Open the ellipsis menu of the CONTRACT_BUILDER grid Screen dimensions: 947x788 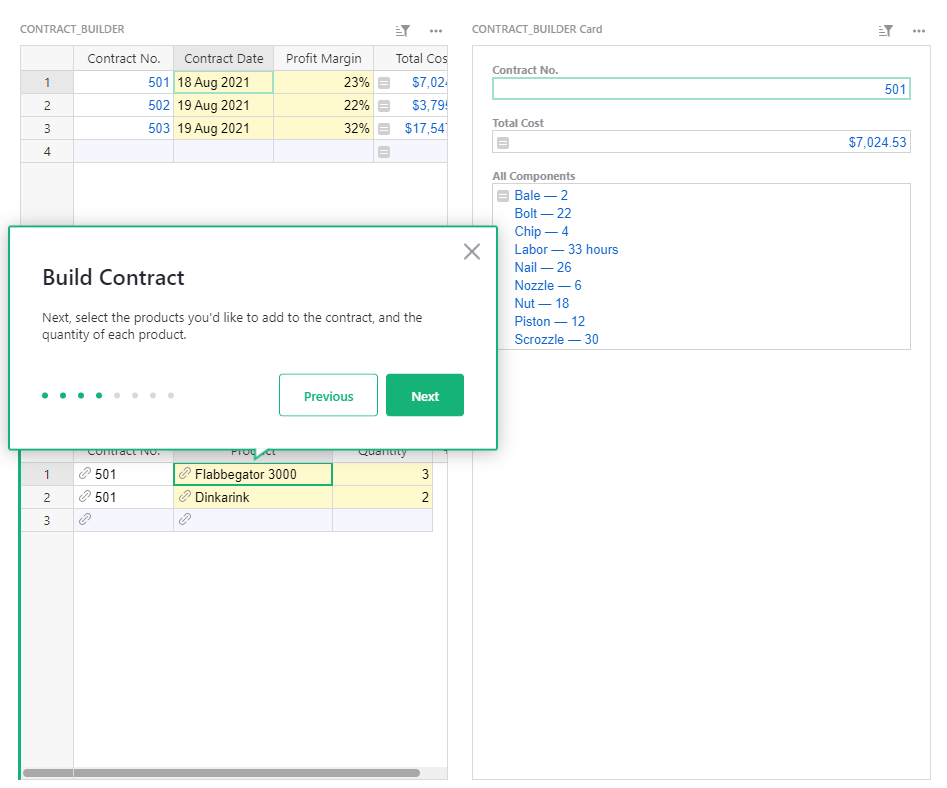tap(435, 30)
